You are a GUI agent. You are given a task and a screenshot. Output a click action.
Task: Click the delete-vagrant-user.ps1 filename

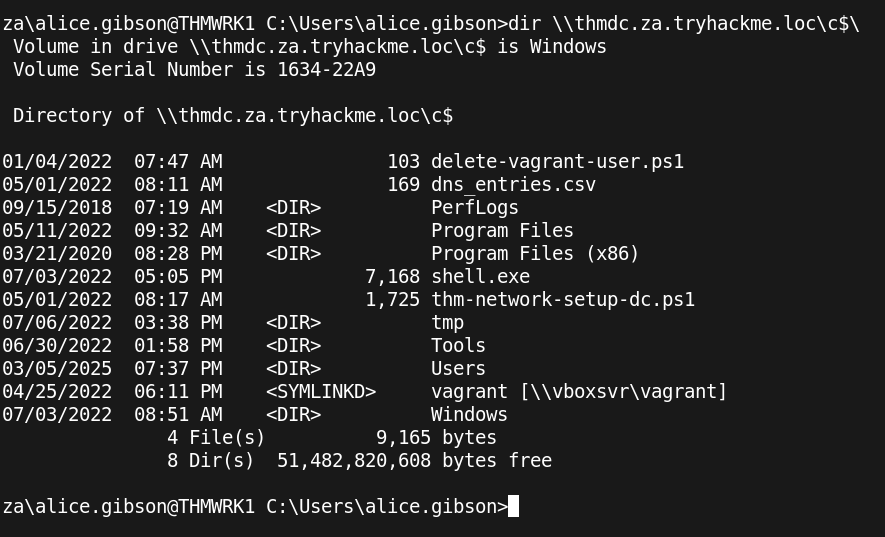click(557, 162)
